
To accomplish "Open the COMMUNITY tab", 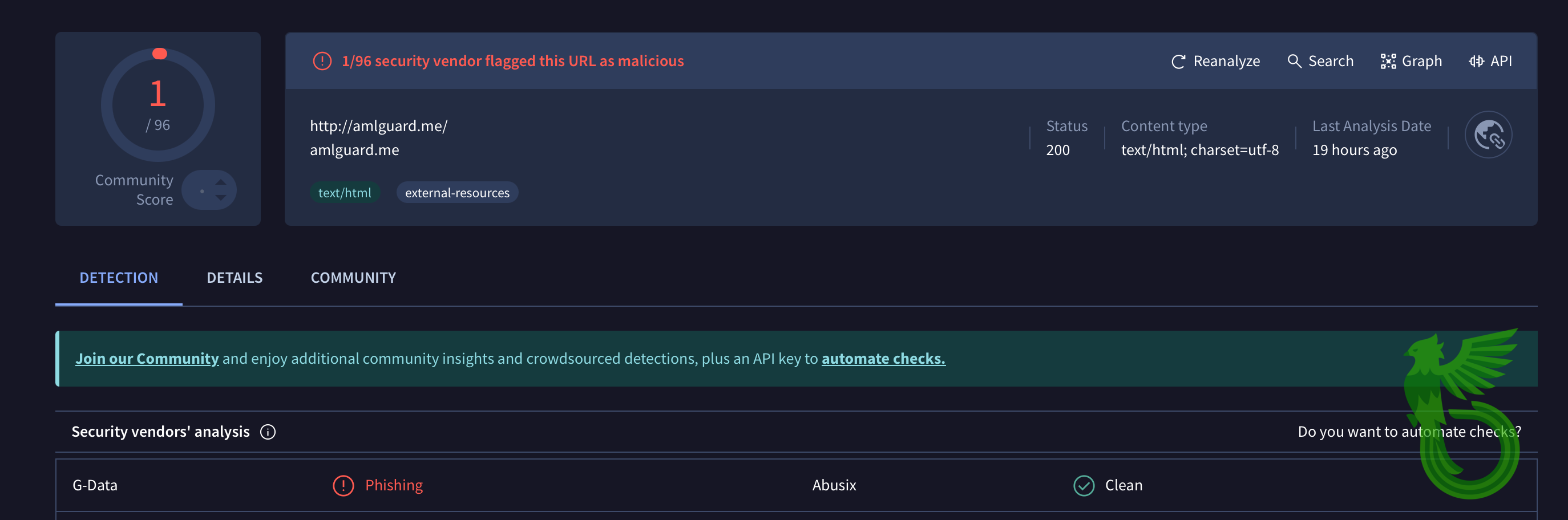I will (353, 277).
